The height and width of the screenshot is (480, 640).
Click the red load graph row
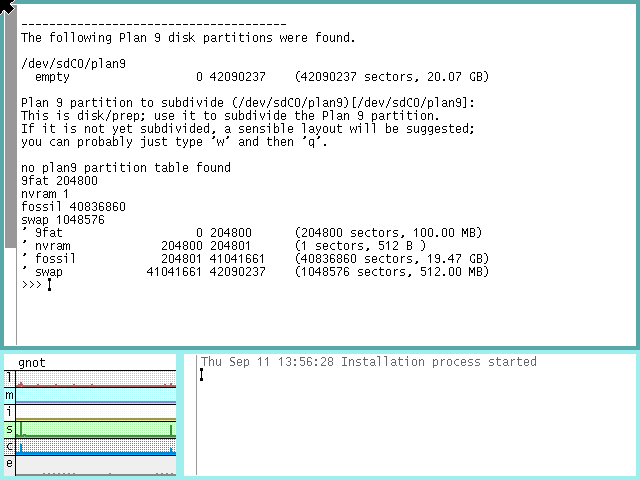(x=96, y=379)
